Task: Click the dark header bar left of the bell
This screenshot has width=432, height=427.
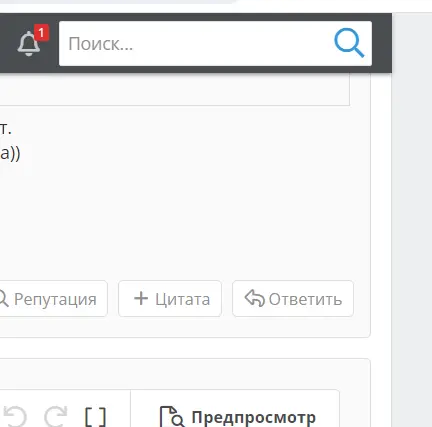Action: pyautogui.click(x=7, y=43)
